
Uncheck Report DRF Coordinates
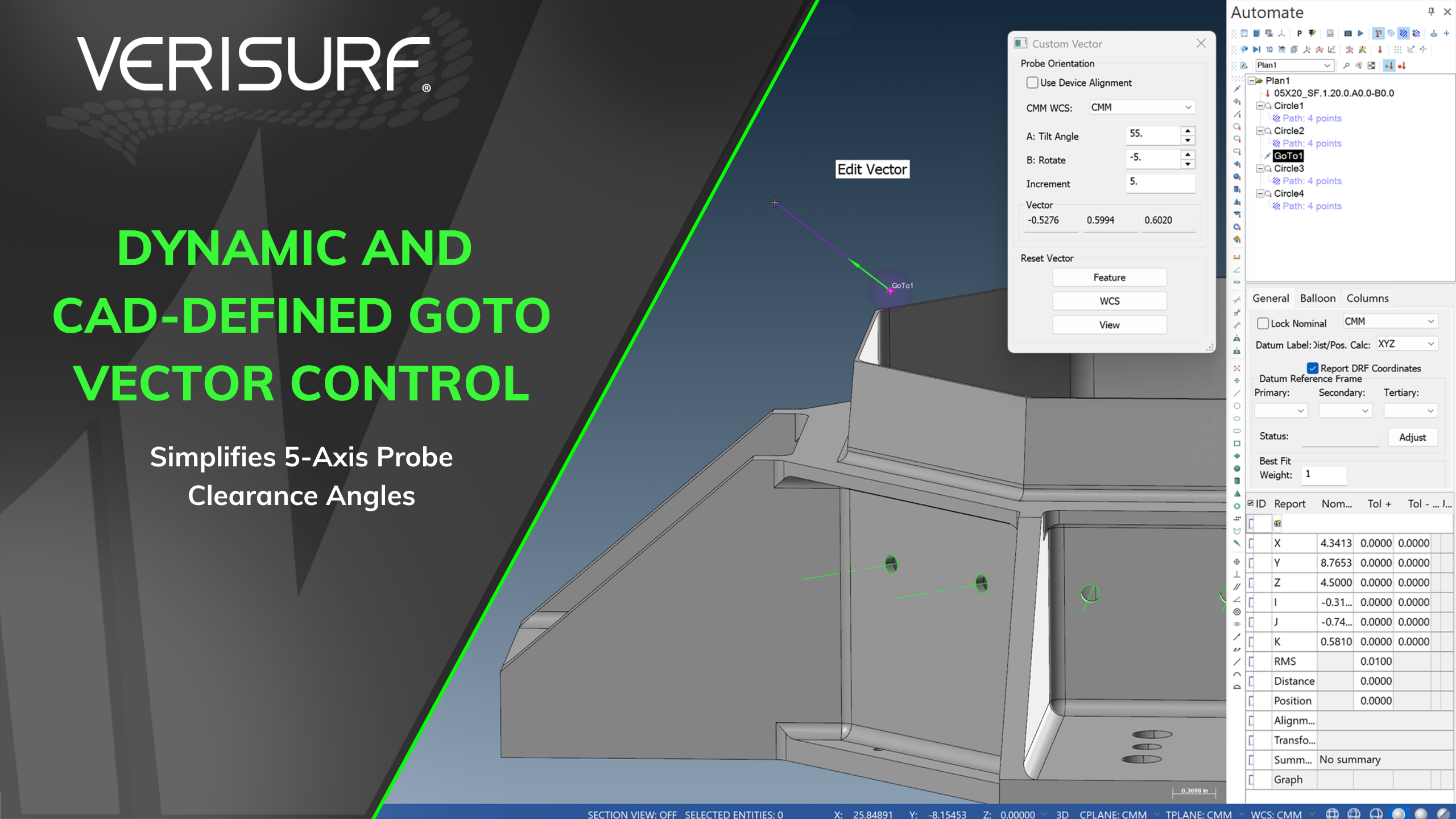(x=1313, y=368)
